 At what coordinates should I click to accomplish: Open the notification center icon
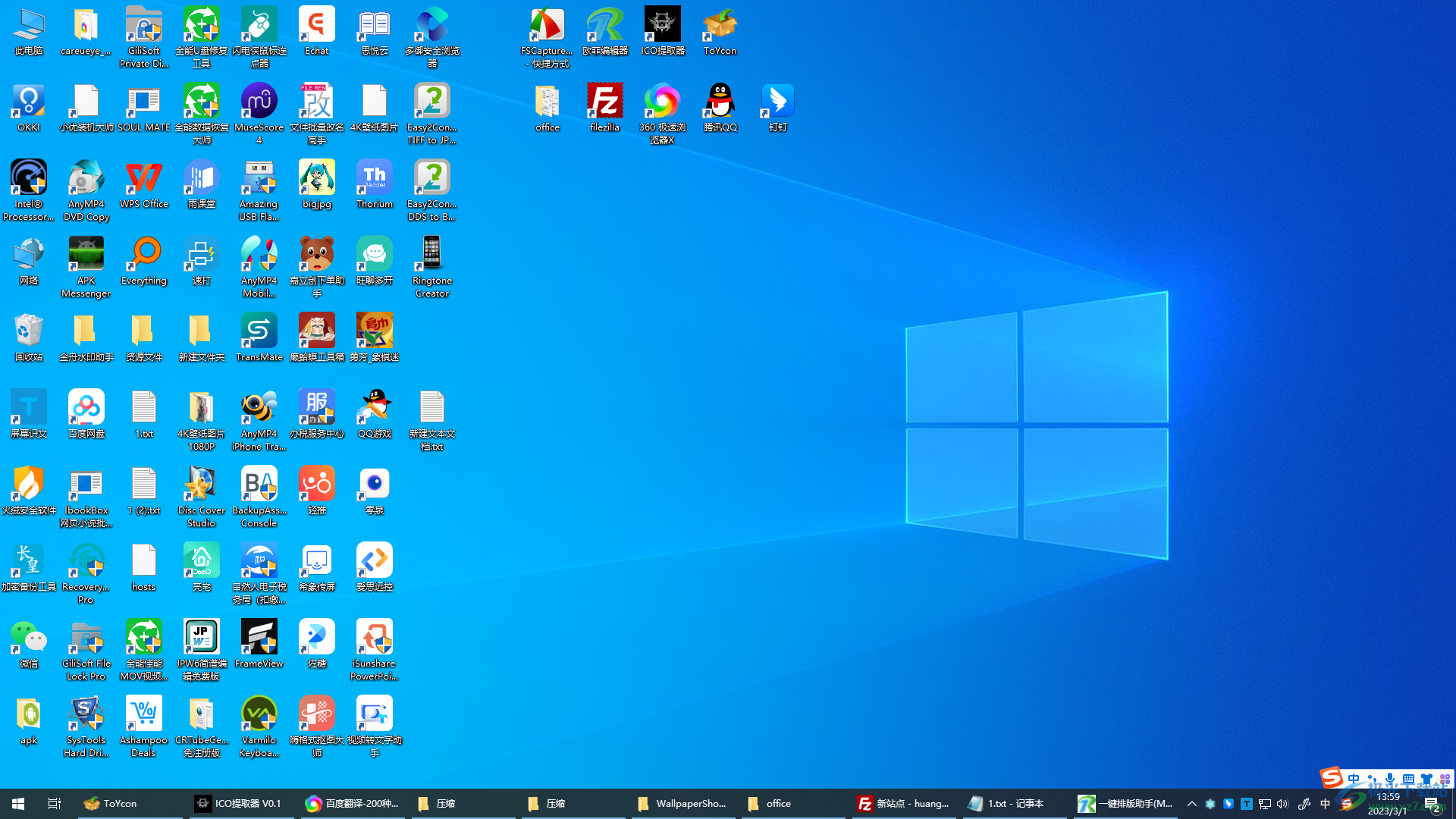click(x=1432, y=804)
